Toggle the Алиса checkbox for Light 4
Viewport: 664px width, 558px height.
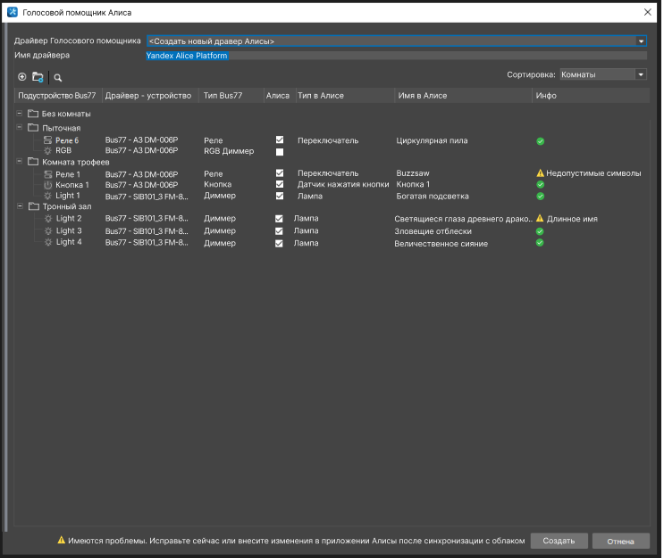tap(280, 243)
